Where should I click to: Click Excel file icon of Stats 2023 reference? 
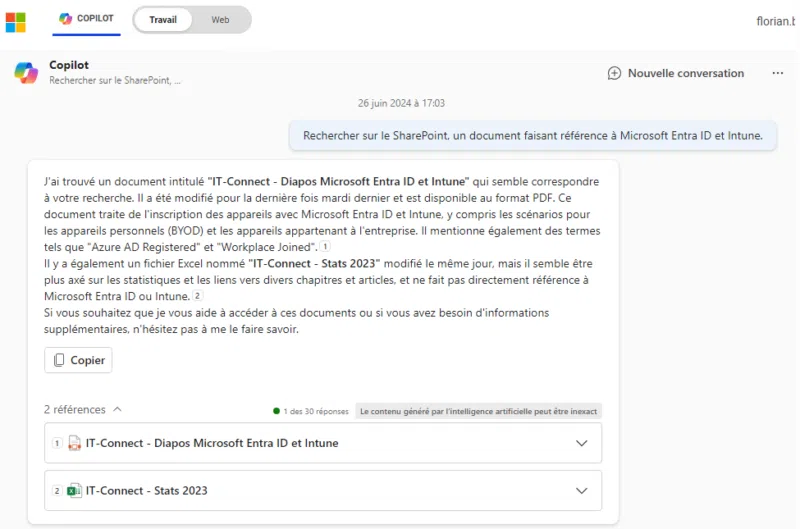coord(74,491)
